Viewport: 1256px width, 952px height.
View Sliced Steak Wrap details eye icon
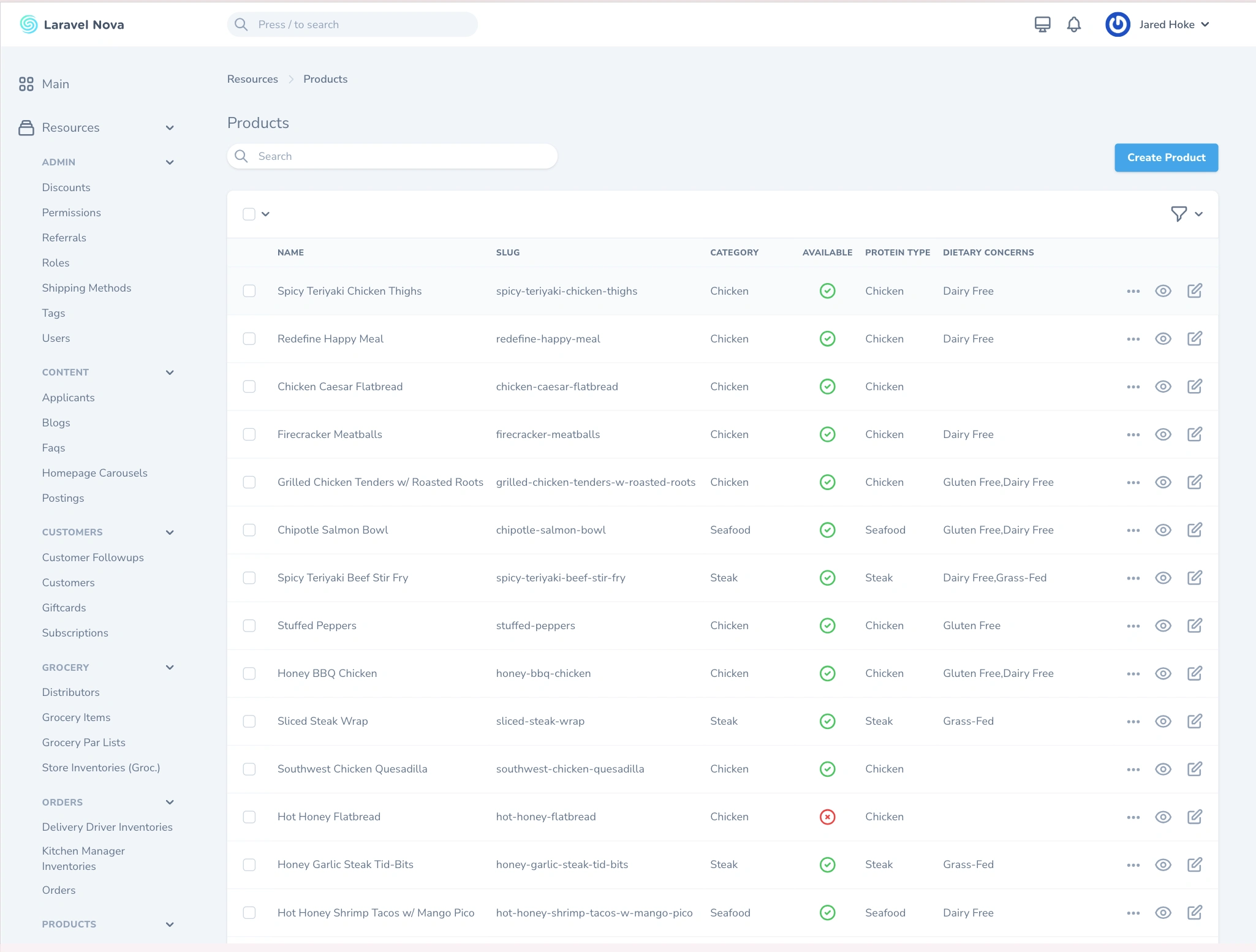click(x=1163, y=721)
